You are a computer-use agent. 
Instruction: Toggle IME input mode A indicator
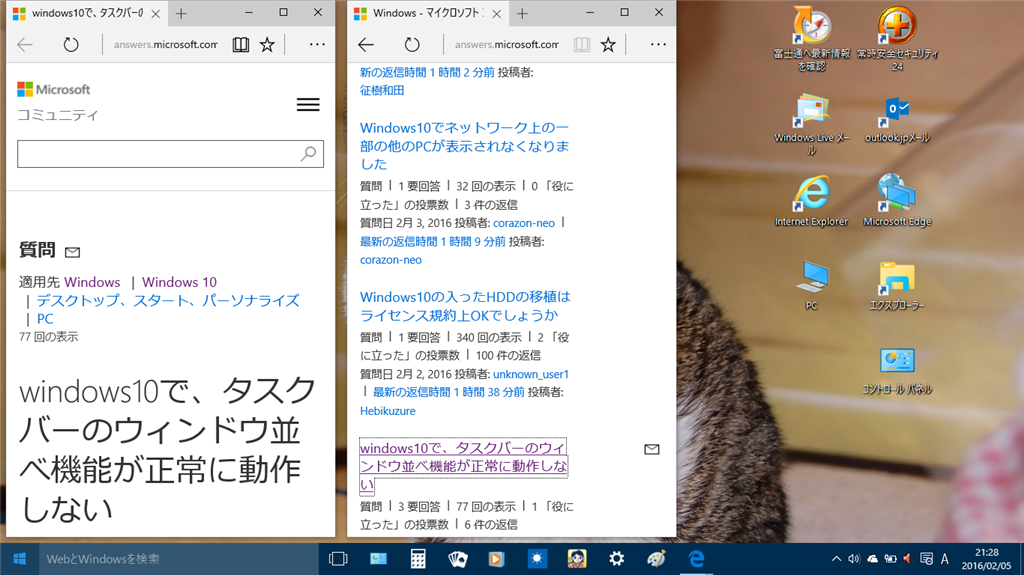click(x=944, y=559)
